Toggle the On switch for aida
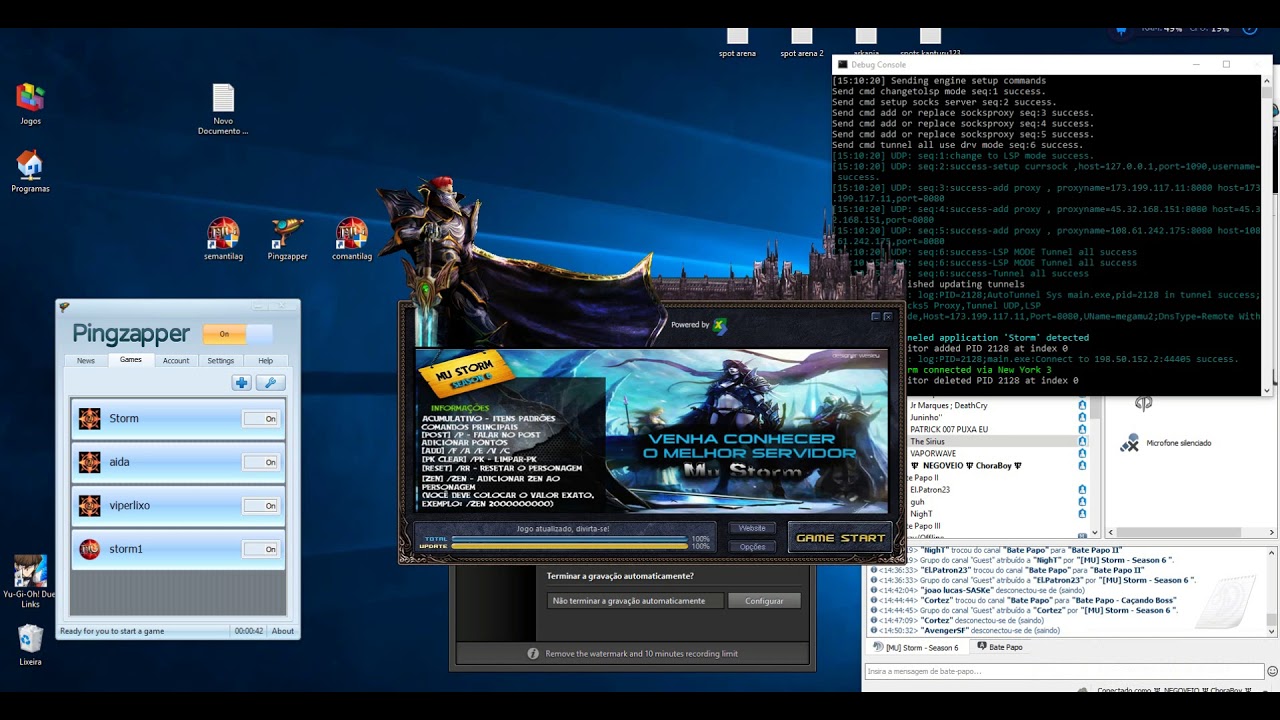Viewport: 1280px width, 720px height. 260,462
